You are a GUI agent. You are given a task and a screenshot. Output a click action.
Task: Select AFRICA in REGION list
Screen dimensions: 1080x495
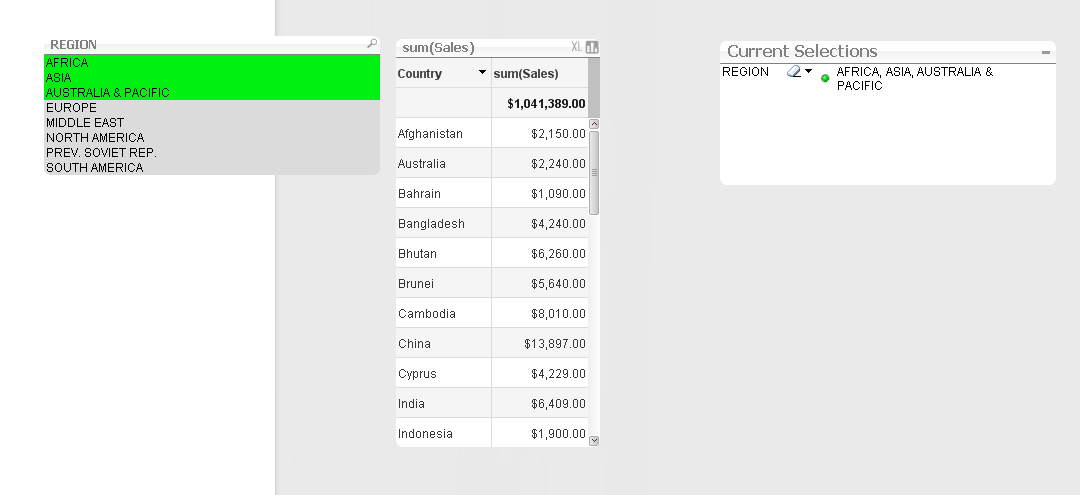(x=212, y=63)
